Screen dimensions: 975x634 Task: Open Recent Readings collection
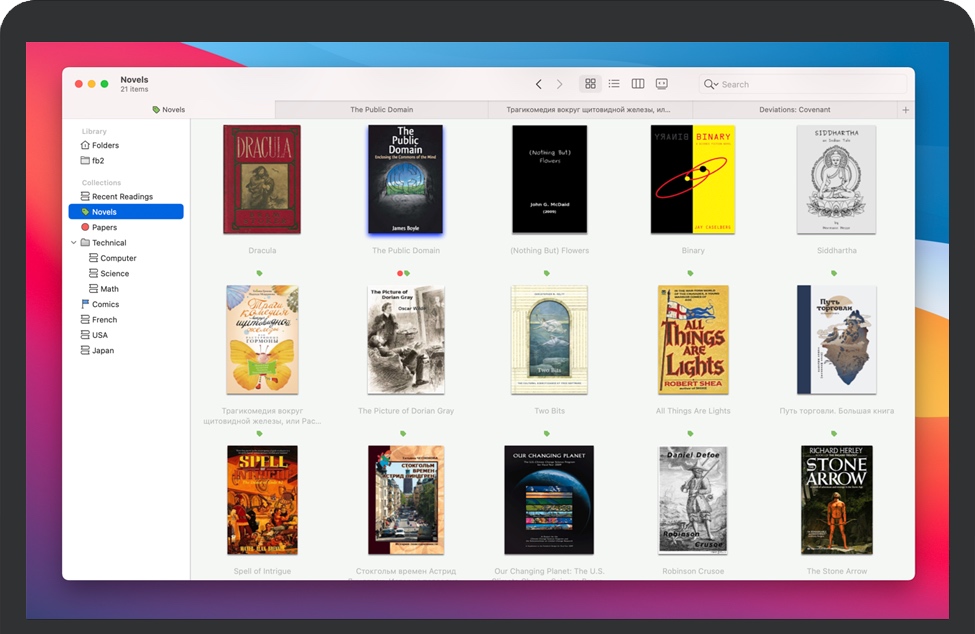pos(122,197)
